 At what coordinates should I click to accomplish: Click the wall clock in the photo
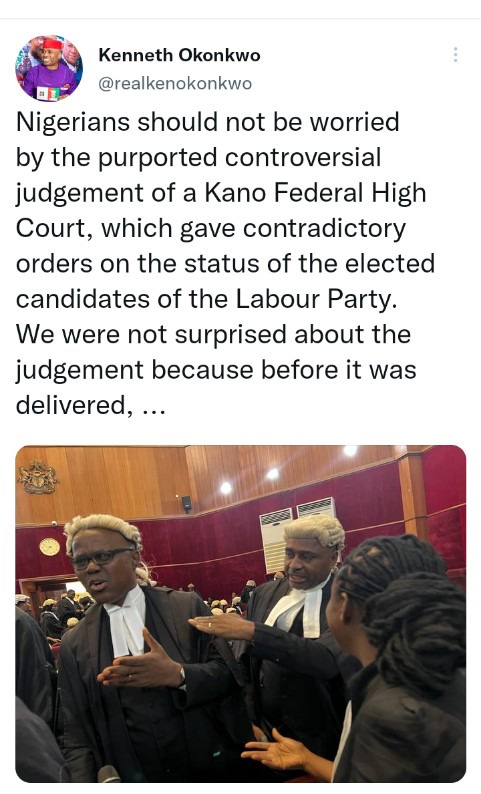50,546
